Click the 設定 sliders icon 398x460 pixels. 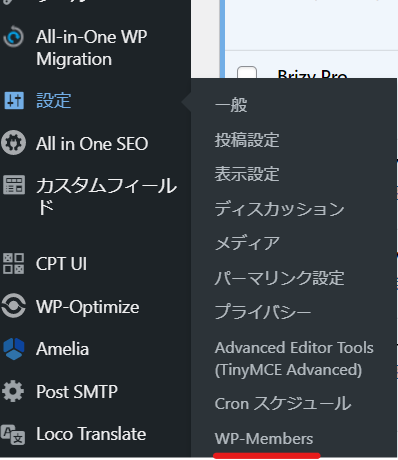tap(14, 100)
